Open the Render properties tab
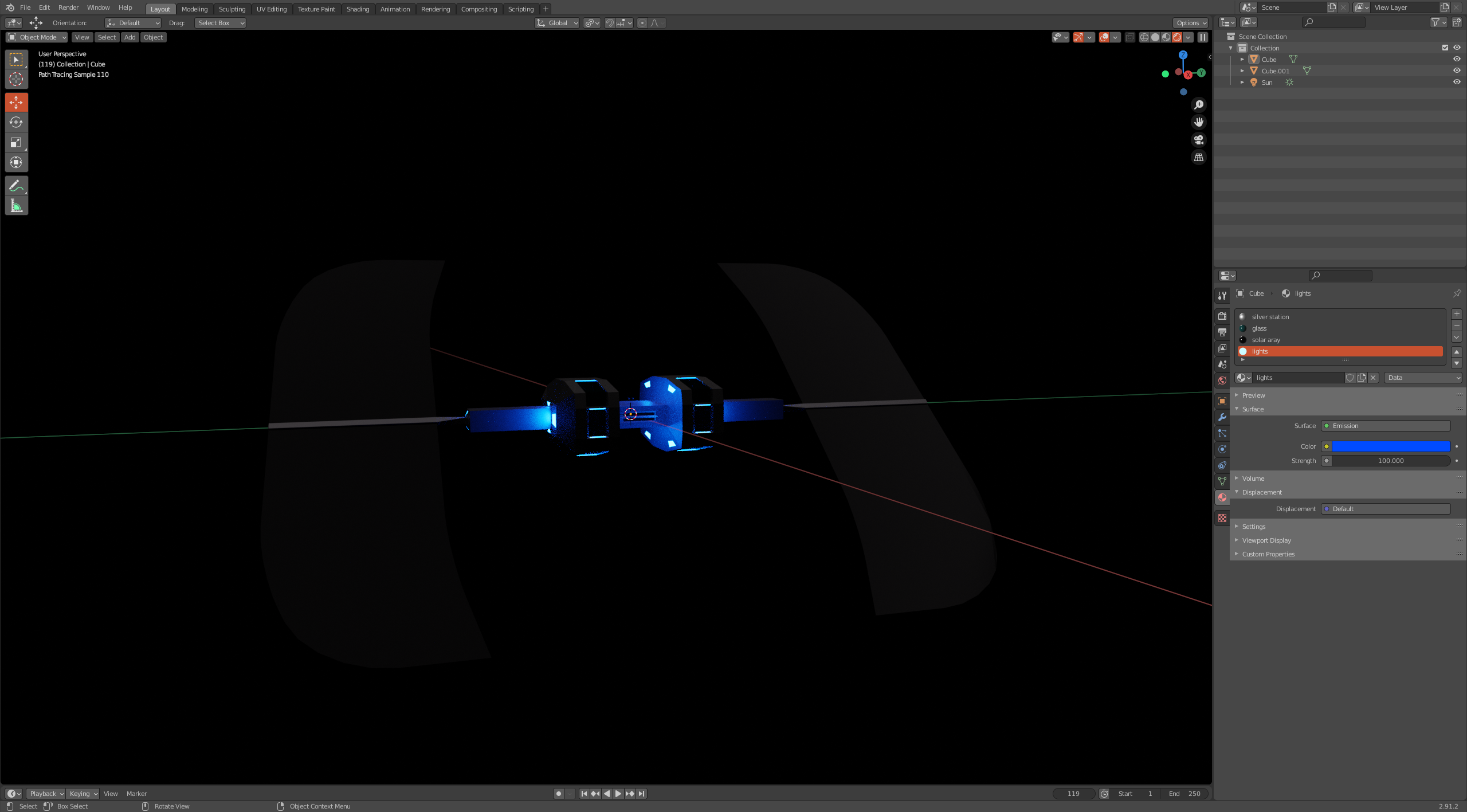 tap(1222, 316)
